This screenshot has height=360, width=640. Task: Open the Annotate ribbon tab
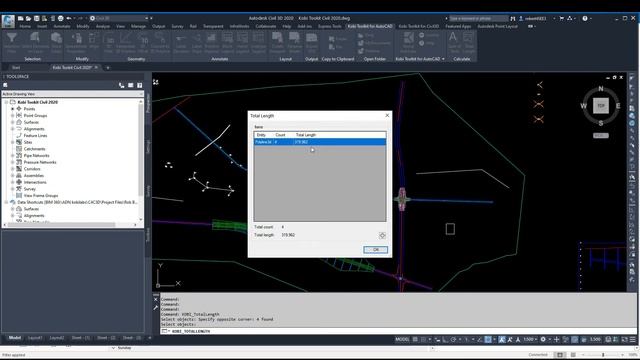coord(62,26)
